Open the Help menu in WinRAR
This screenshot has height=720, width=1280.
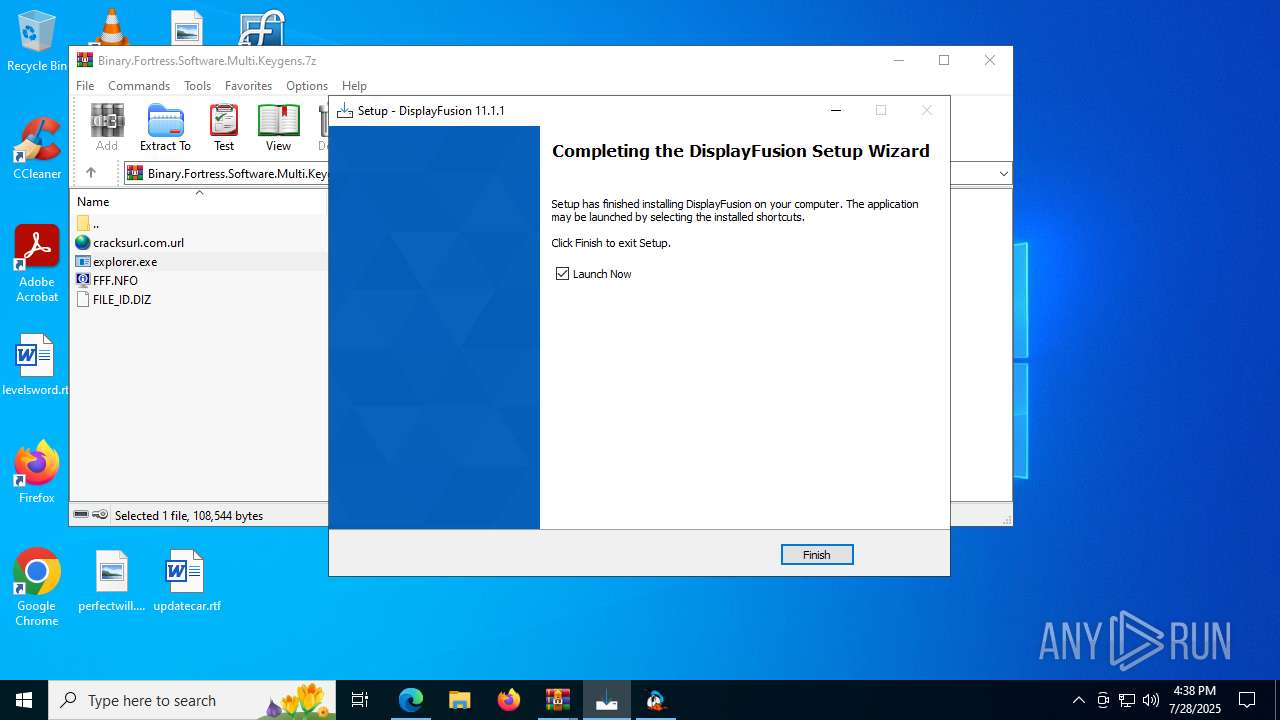(x=354, y=86)
